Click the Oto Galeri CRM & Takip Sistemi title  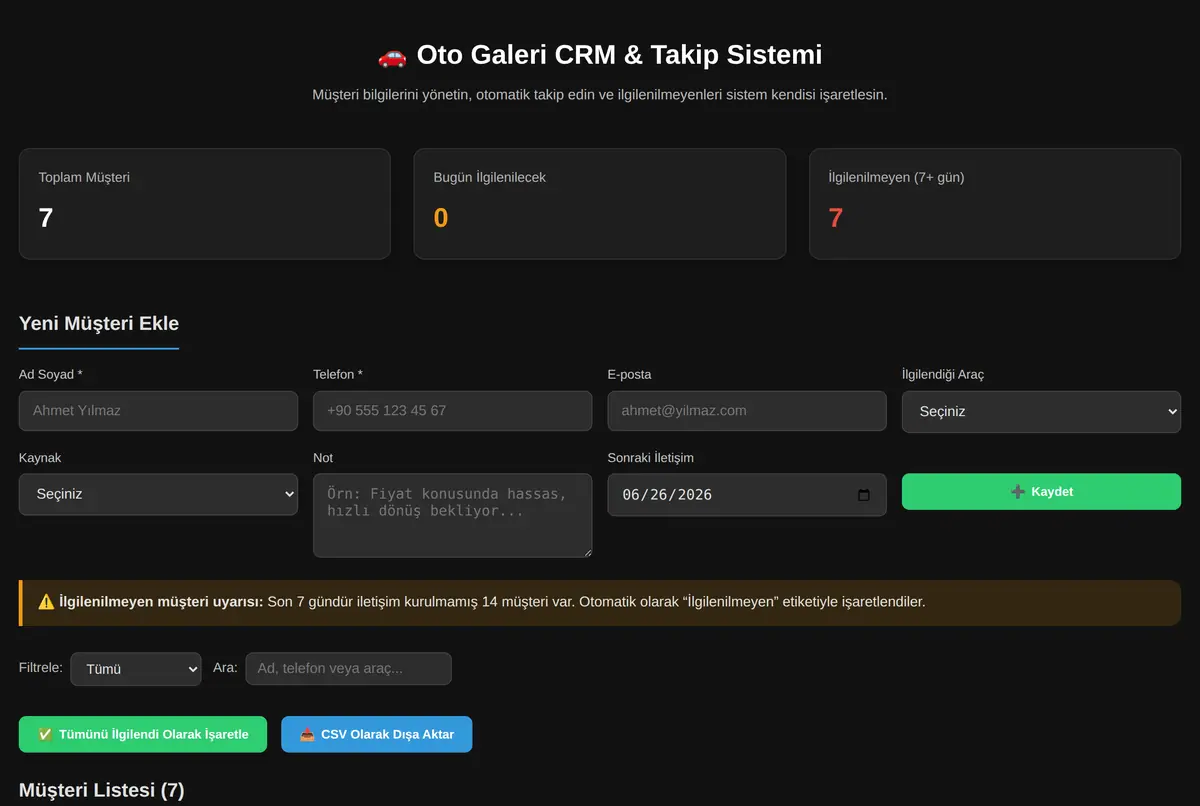[x=619, y=54]
